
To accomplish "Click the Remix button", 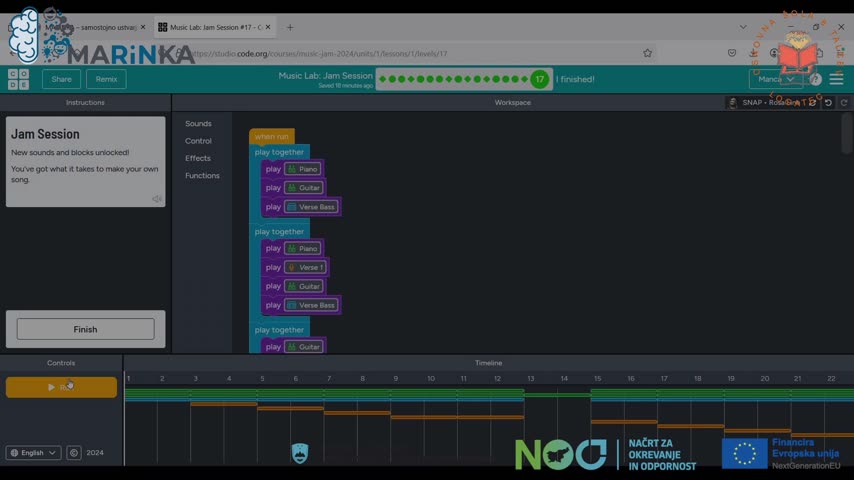I will 106,79.
